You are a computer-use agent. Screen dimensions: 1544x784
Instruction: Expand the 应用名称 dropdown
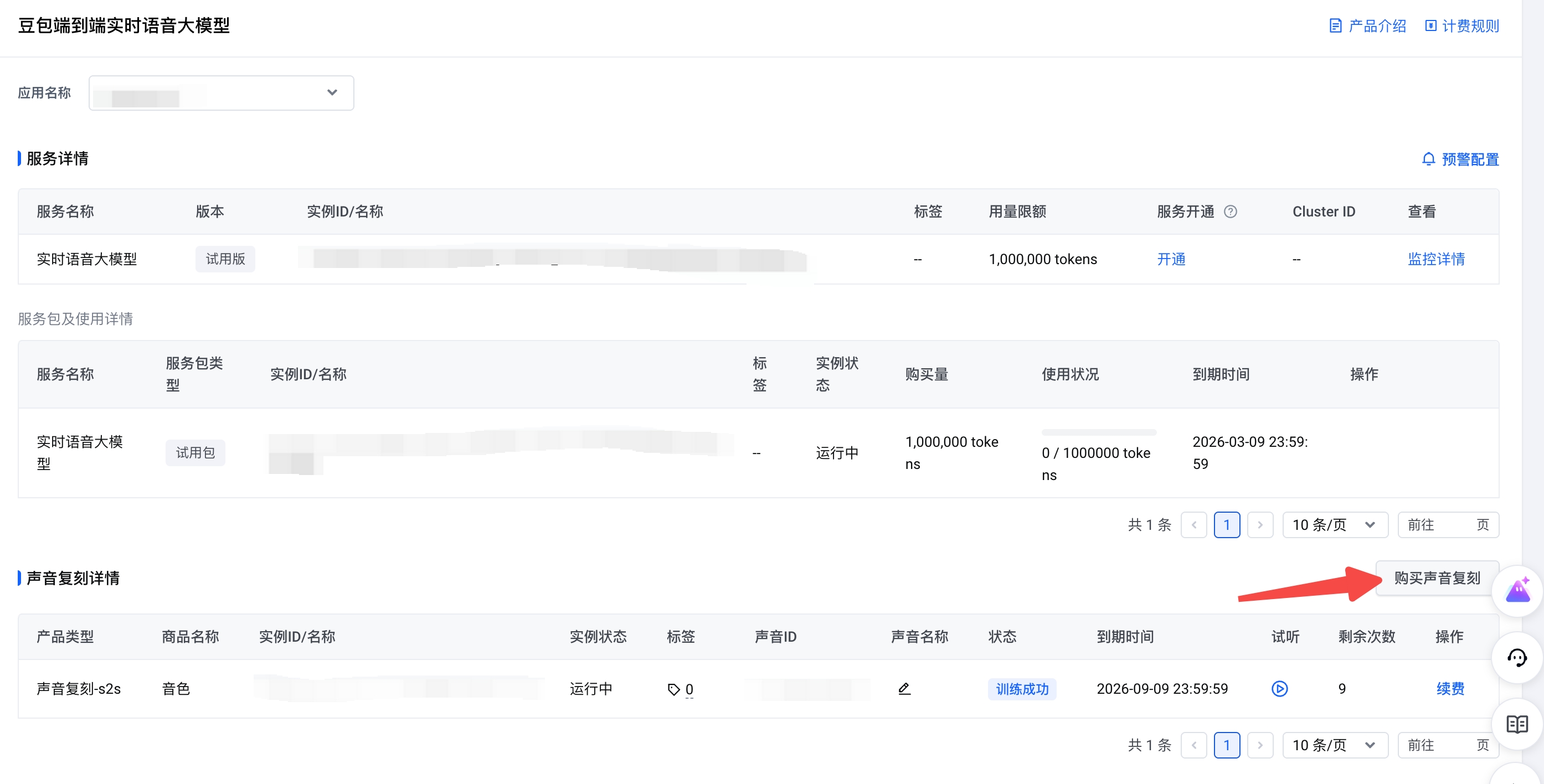click(221, 93)
